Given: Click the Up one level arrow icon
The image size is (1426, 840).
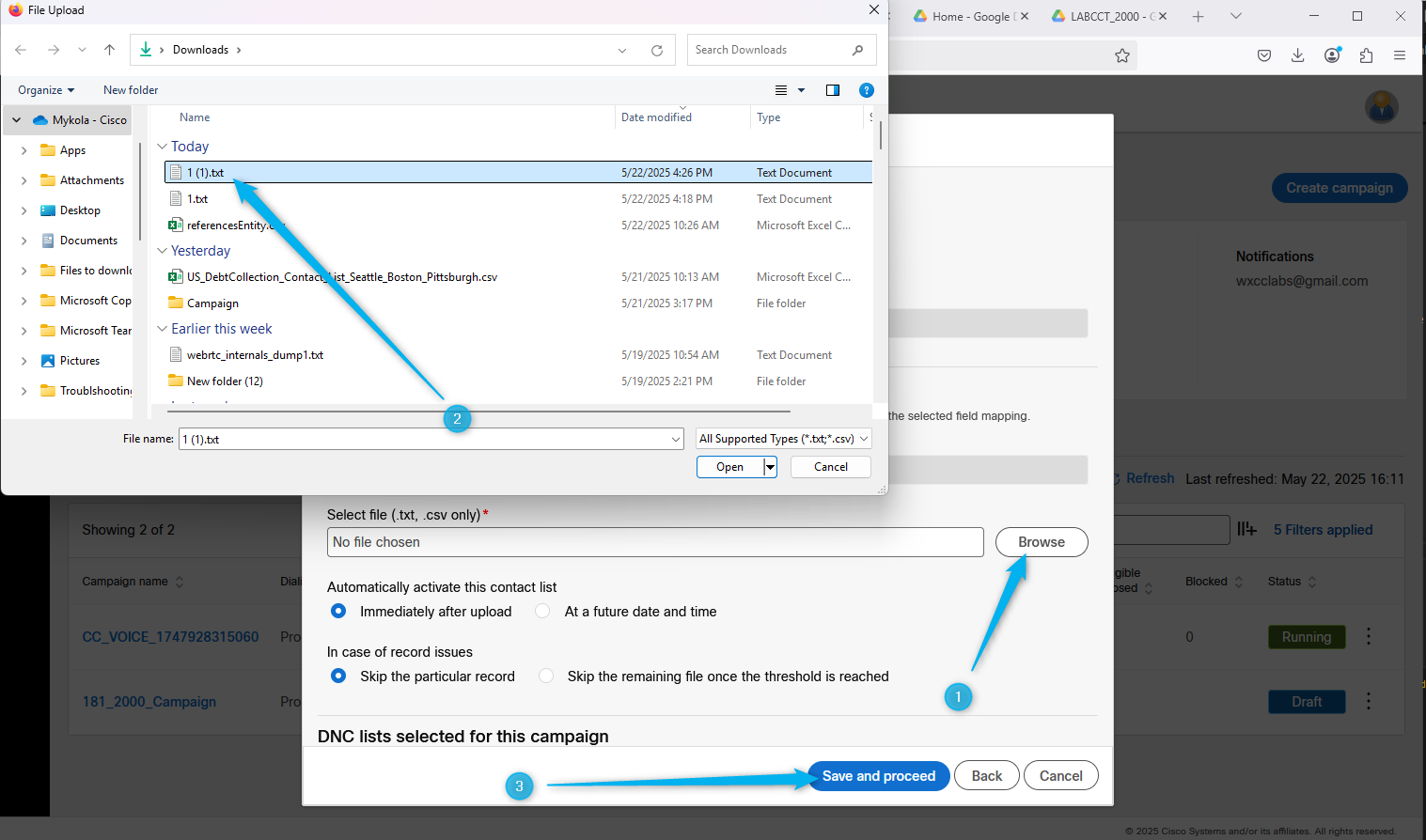Looking at the screenshot, I should tap(110, 50).
